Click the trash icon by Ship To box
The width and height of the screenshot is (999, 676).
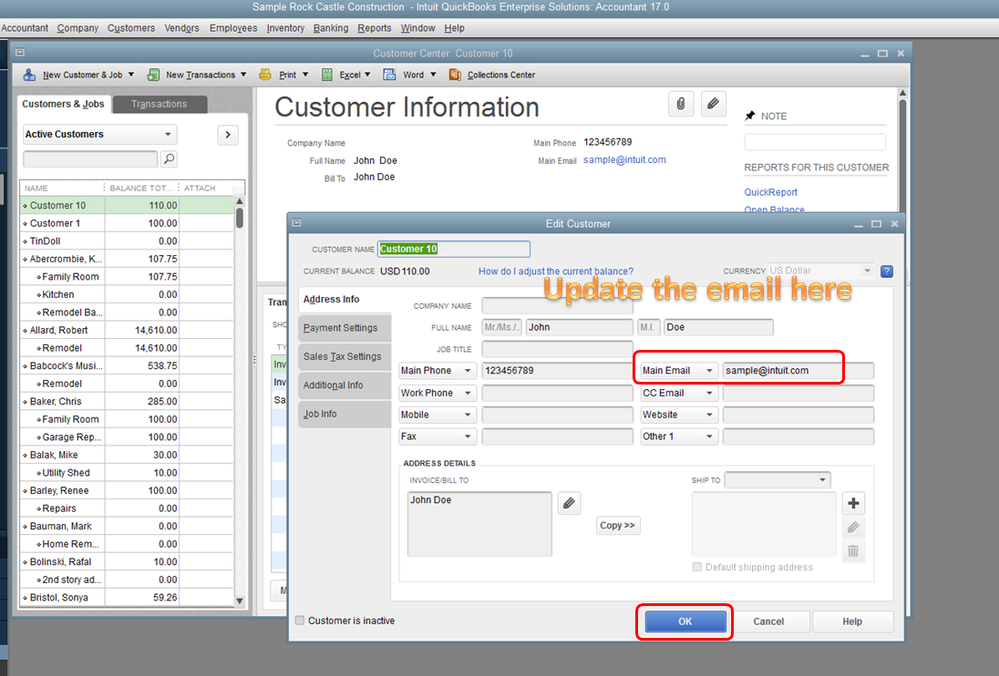(853, 551)
